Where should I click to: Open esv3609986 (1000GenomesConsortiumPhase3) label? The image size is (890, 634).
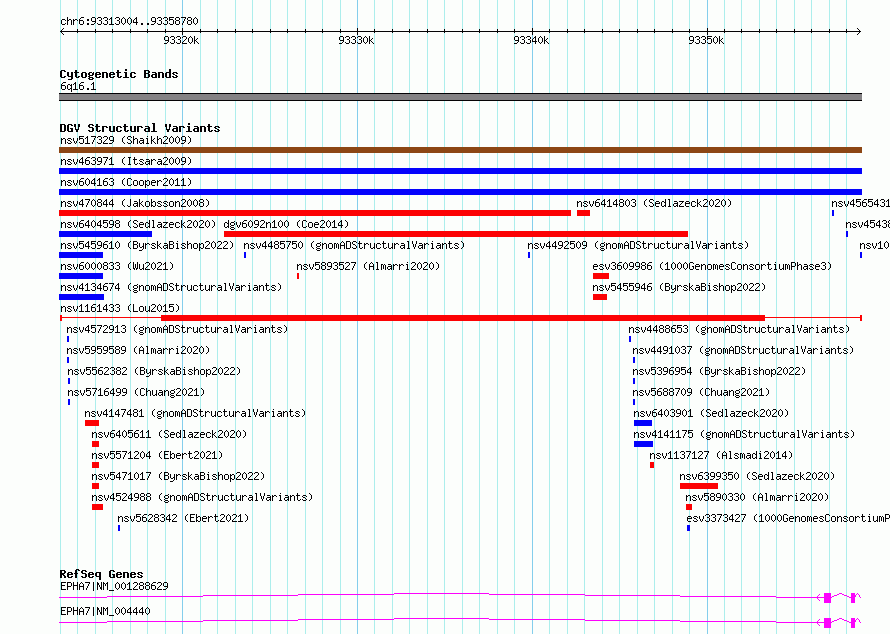pyautogui.click(x=712, y=266)
